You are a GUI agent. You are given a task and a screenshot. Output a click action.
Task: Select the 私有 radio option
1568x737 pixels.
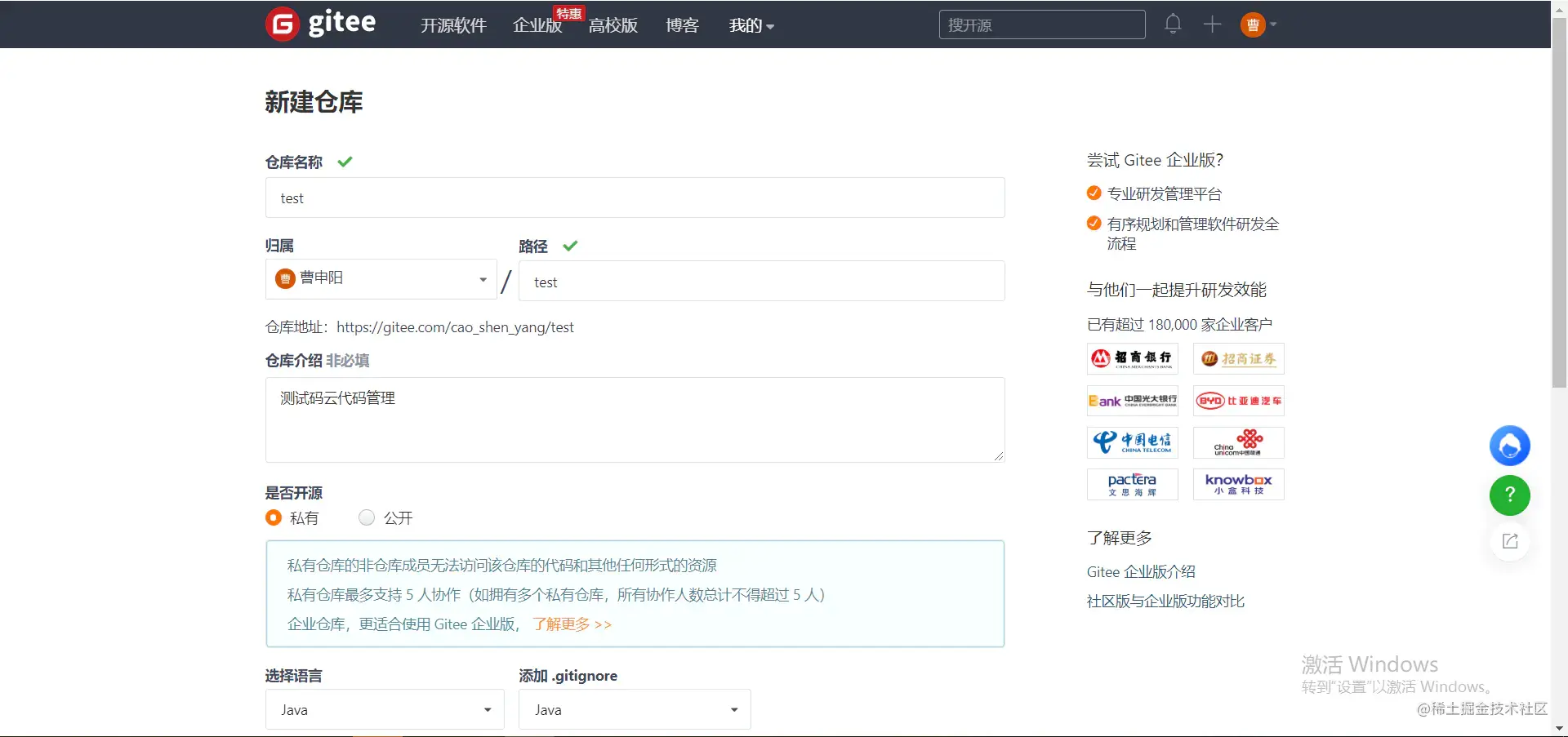(274, 517)
